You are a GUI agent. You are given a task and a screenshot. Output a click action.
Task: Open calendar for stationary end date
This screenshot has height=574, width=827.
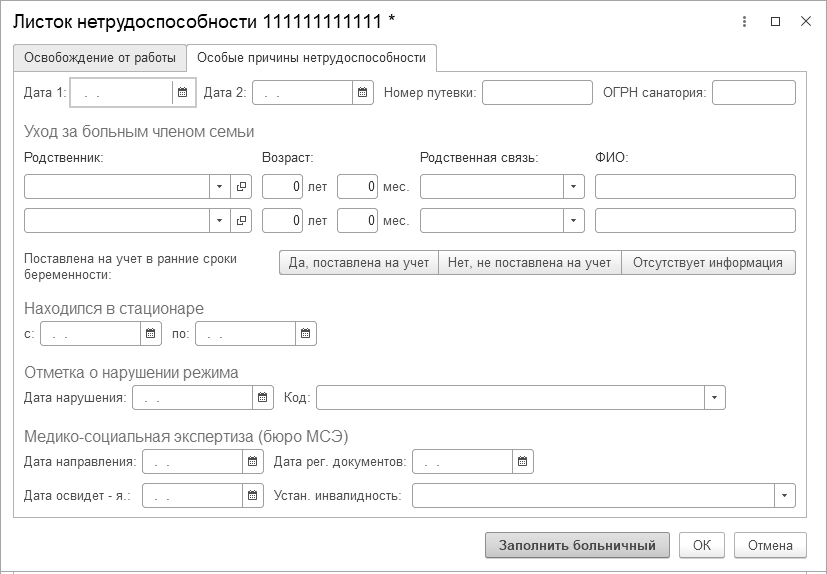306,334
